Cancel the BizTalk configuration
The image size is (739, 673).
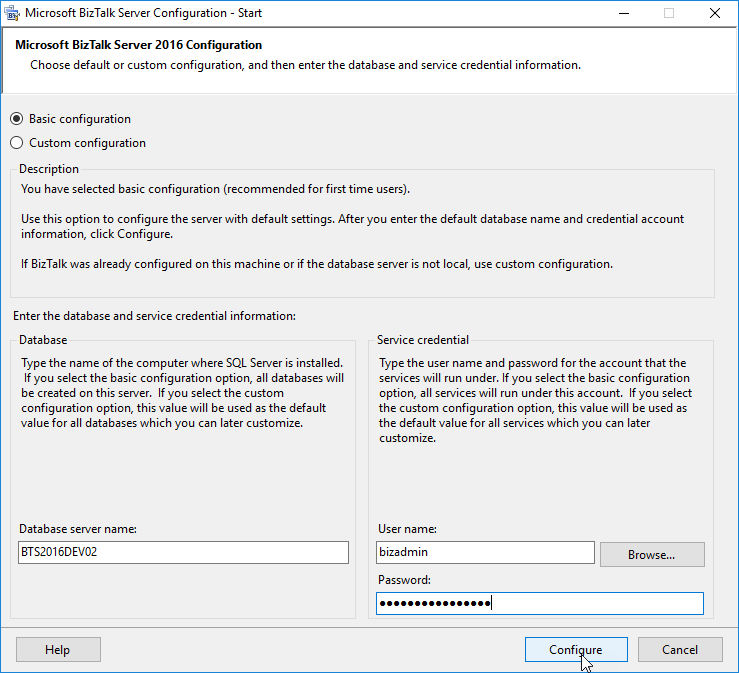click(x=680, y=649)
